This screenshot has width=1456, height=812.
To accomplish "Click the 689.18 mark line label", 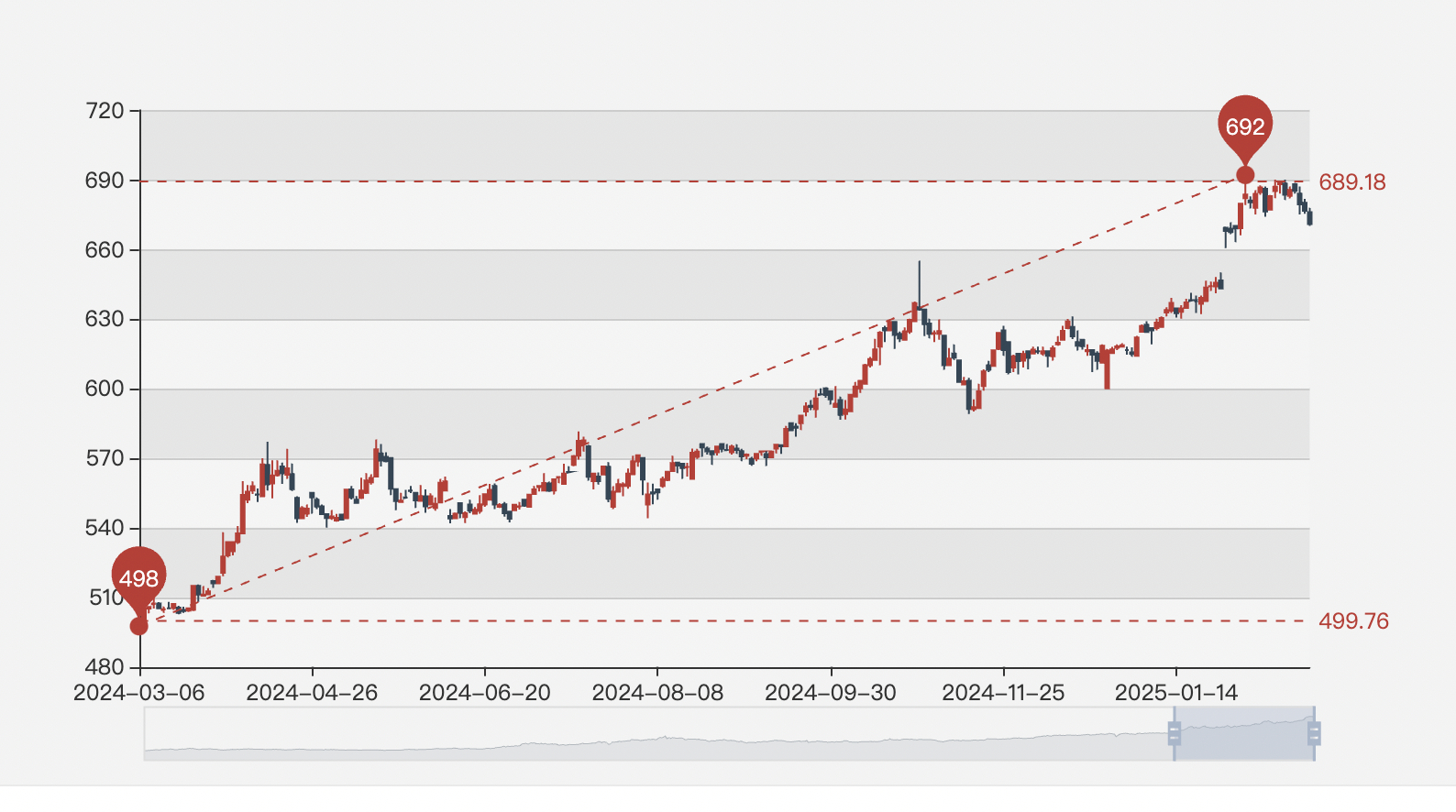I will point(1352,182).
